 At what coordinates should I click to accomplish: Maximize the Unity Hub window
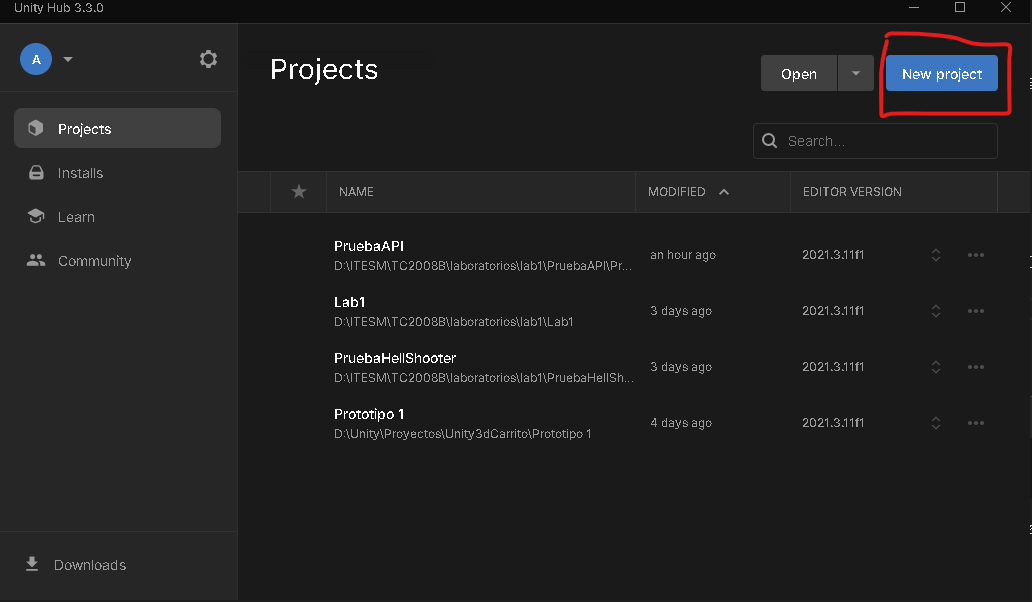[960, 8]
